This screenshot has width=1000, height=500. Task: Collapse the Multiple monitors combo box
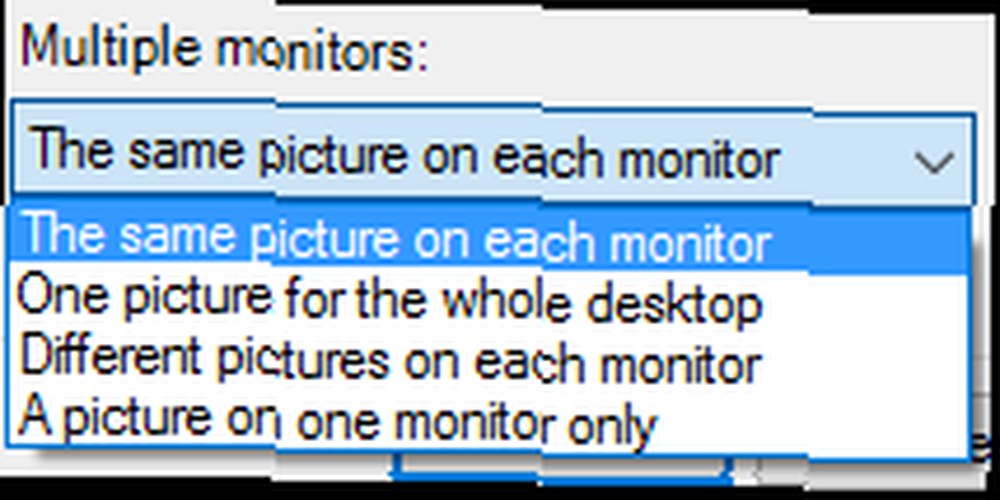pyautogui.click(x=934, y=162)
